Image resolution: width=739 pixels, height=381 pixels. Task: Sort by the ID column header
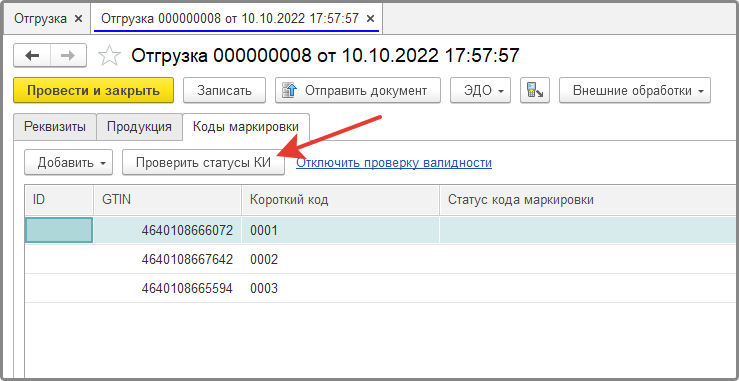[x=59, y=200]
